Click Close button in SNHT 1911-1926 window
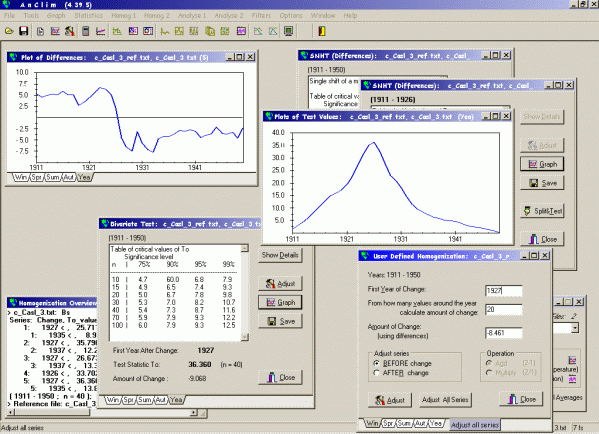599x434 pixels. (542, 239)
